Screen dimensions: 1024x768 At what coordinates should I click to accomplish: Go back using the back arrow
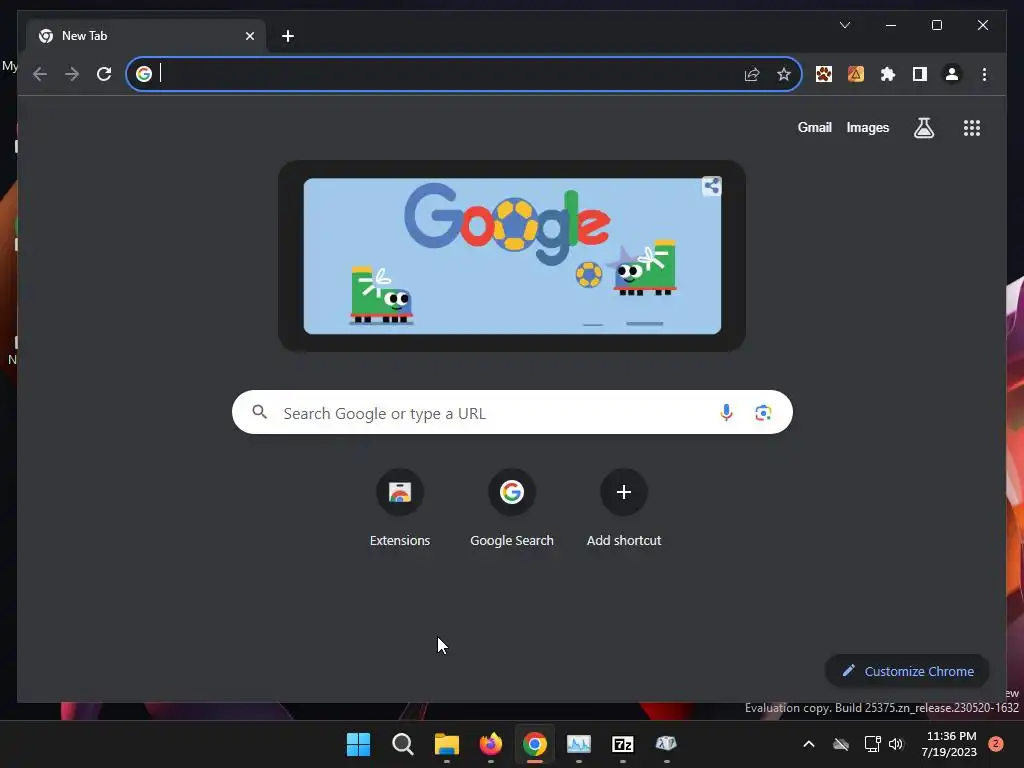(x=40, y=74)
